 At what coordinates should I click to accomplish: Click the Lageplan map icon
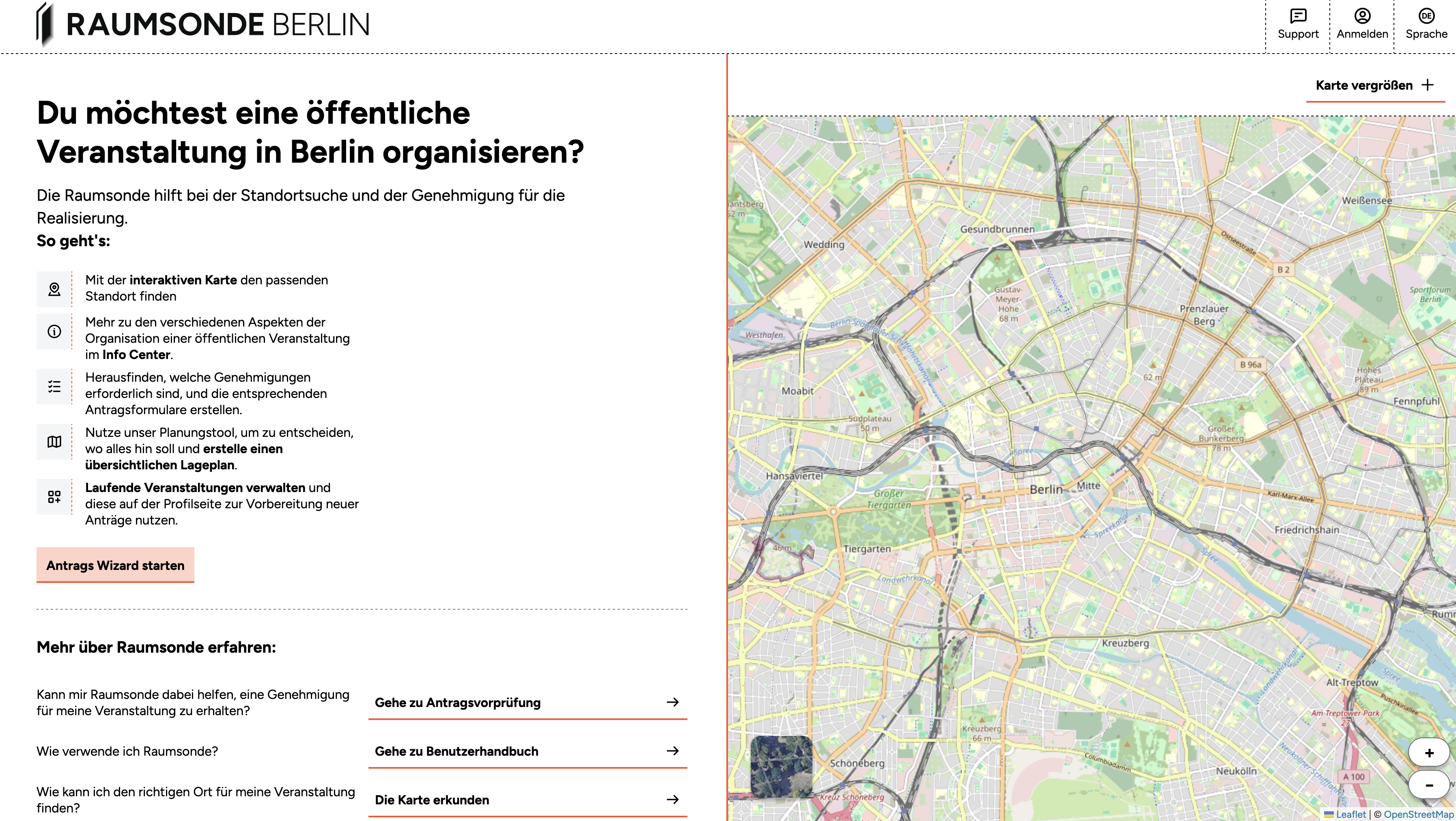[x=54, y=442]
